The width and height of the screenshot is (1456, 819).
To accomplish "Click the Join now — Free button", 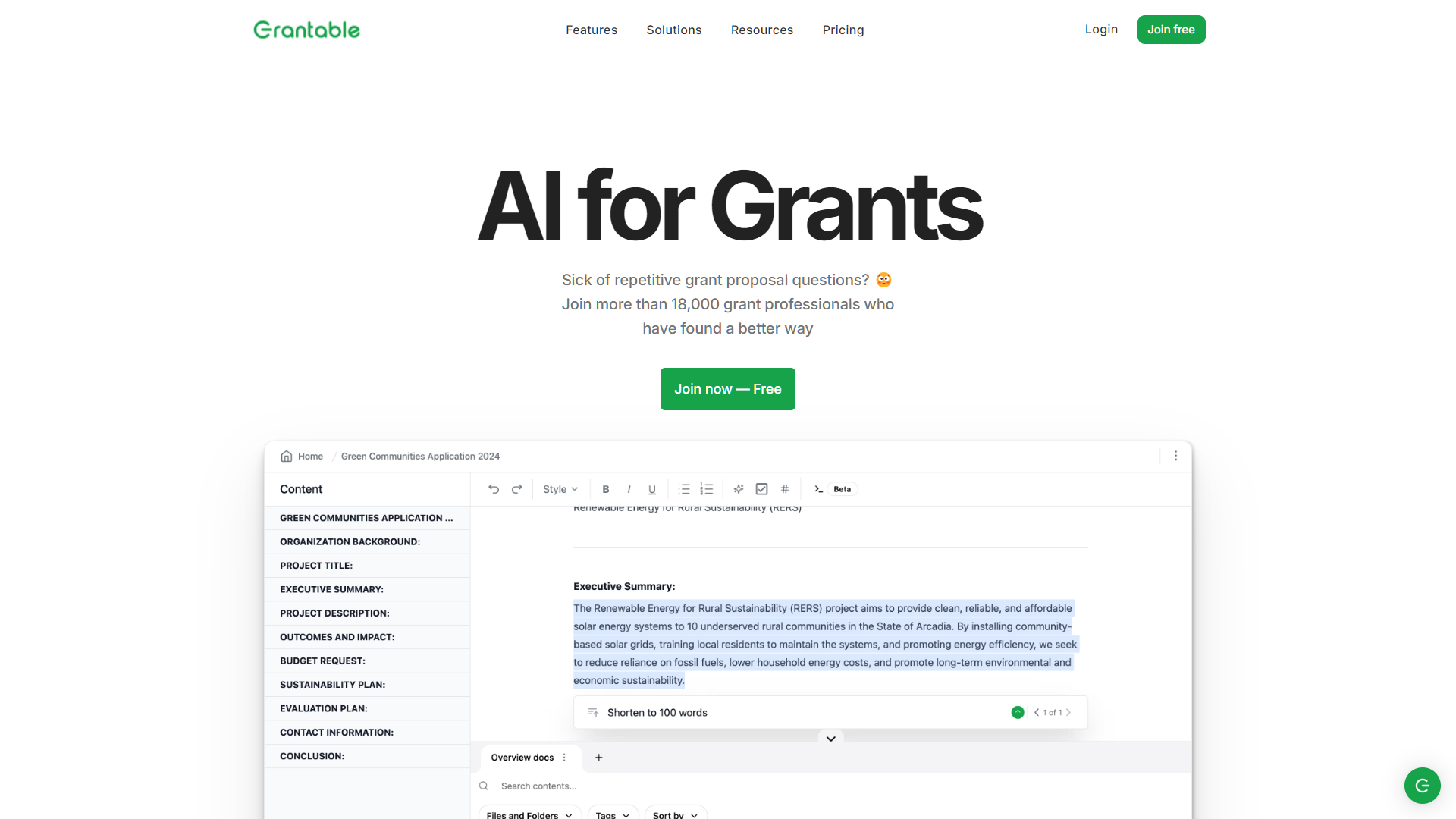I will 727,388.
